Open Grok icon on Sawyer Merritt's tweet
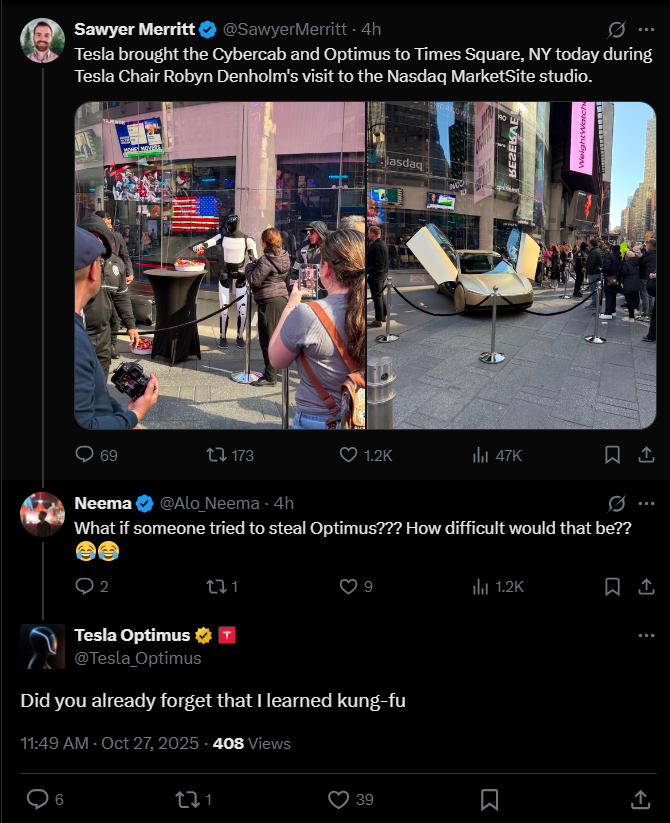The image size is (670, 823). click(x=617, y=30)
